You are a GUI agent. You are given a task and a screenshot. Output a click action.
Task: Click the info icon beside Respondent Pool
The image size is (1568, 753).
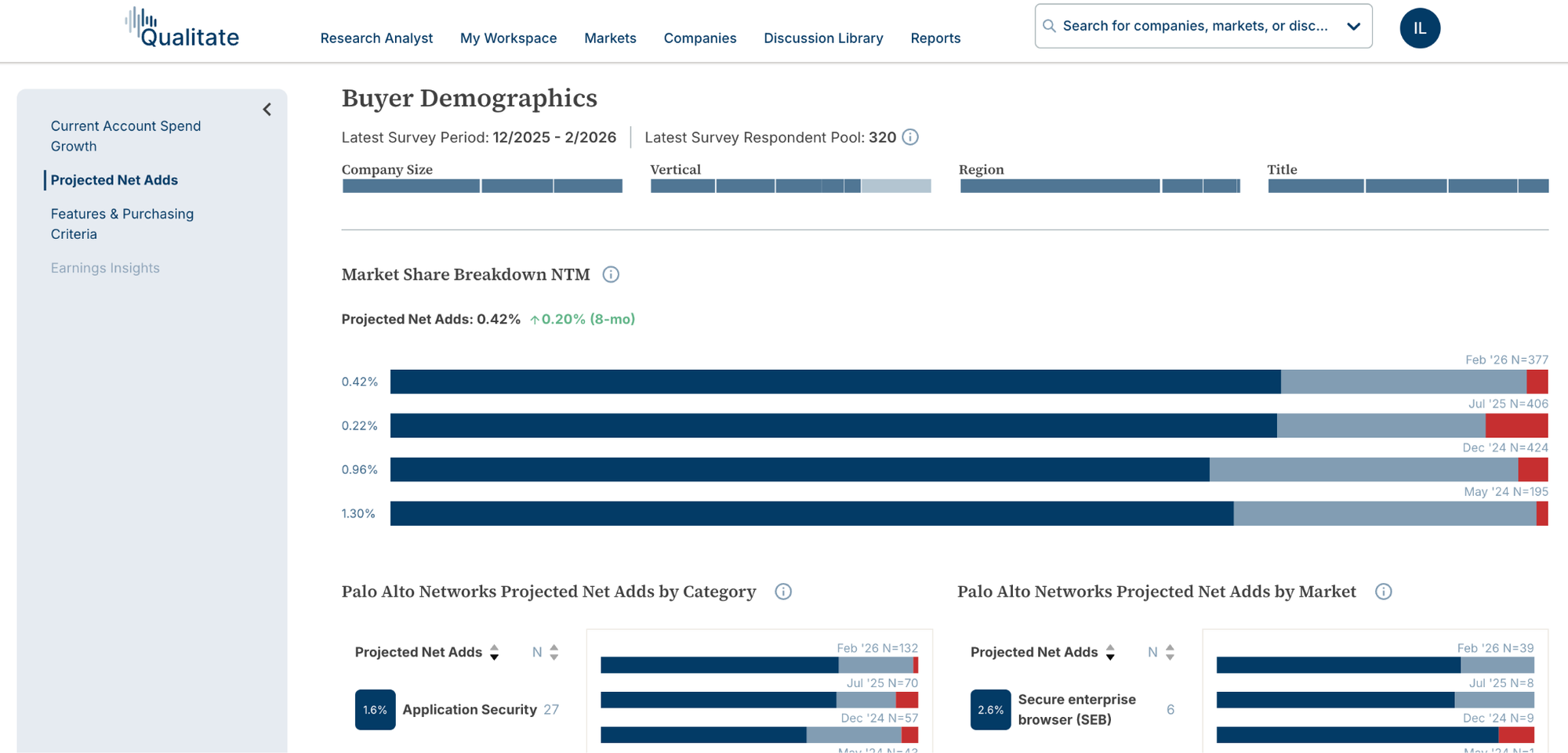(x=910, y=137)
